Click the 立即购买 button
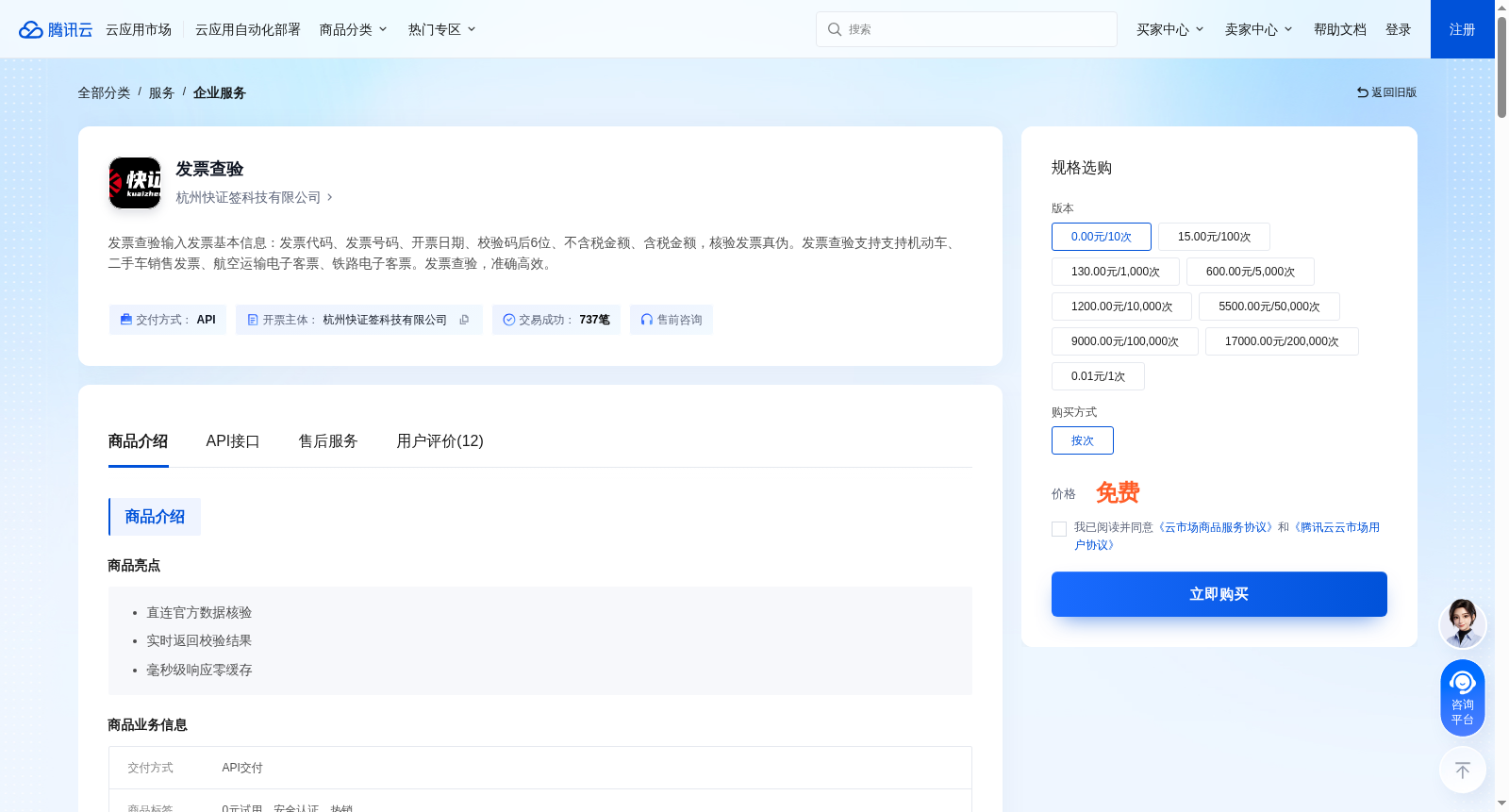 [1219, 594]
